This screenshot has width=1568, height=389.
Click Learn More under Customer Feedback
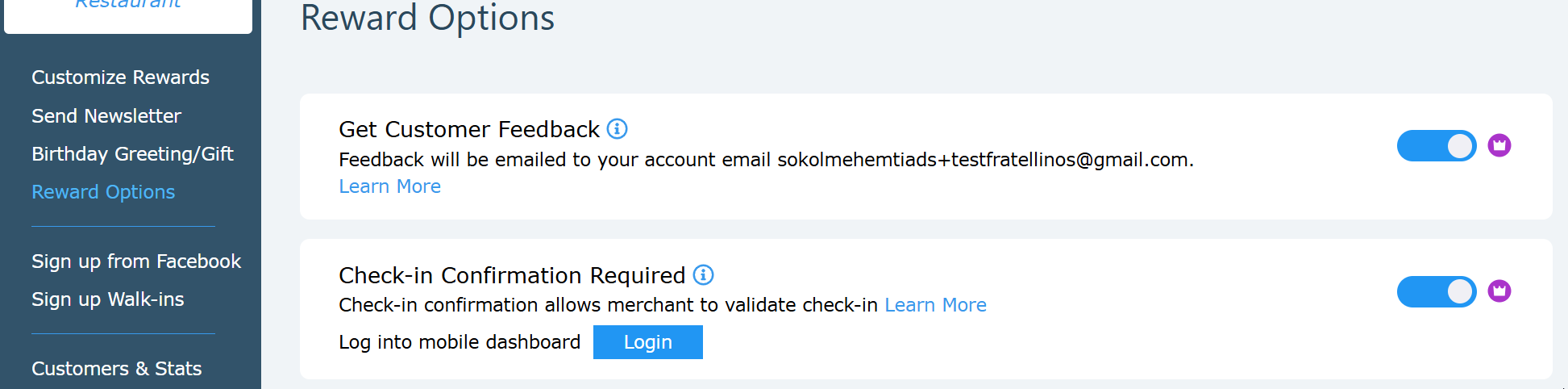click(x=389, y=186)
